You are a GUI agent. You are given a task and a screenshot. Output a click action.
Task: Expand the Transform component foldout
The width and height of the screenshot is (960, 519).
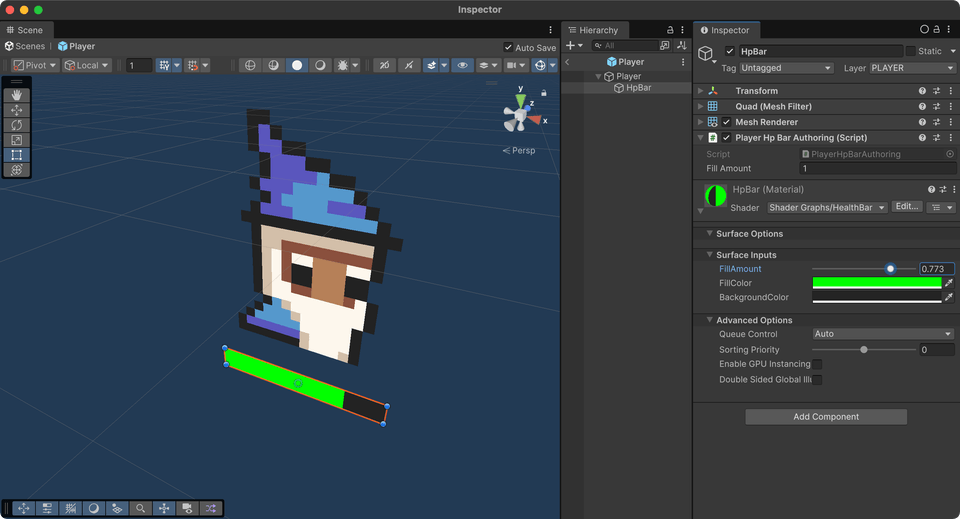pyautogui.click(x=700, y=91)
